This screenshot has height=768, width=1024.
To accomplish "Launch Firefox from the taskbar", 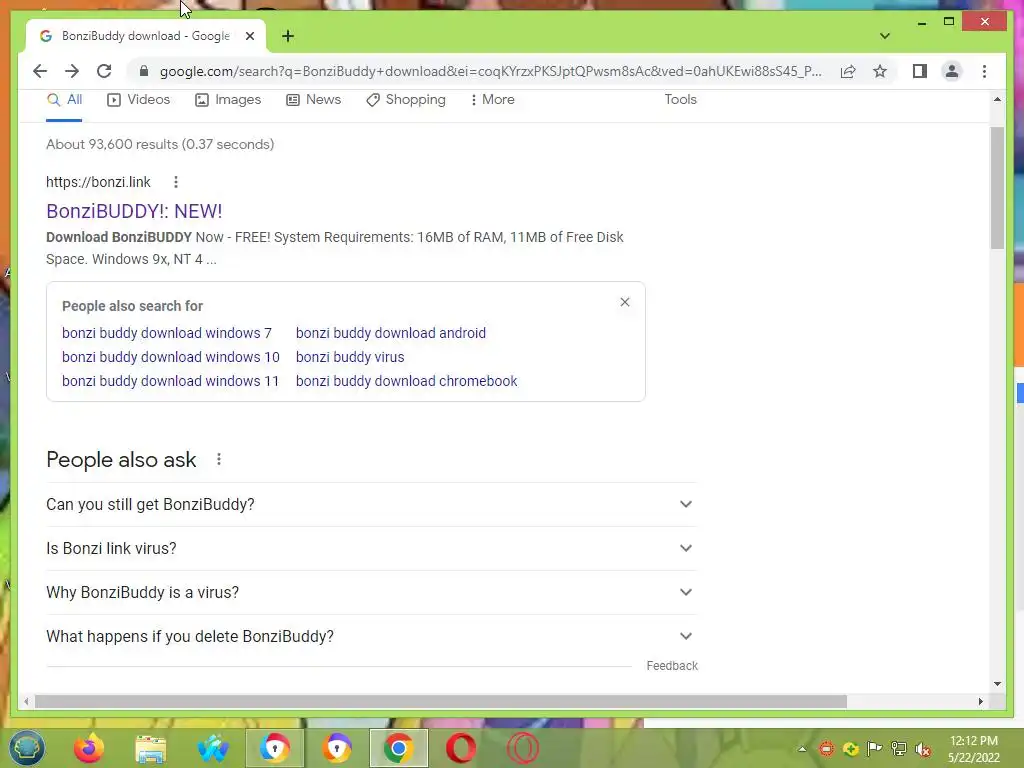I will coord(88,748).
